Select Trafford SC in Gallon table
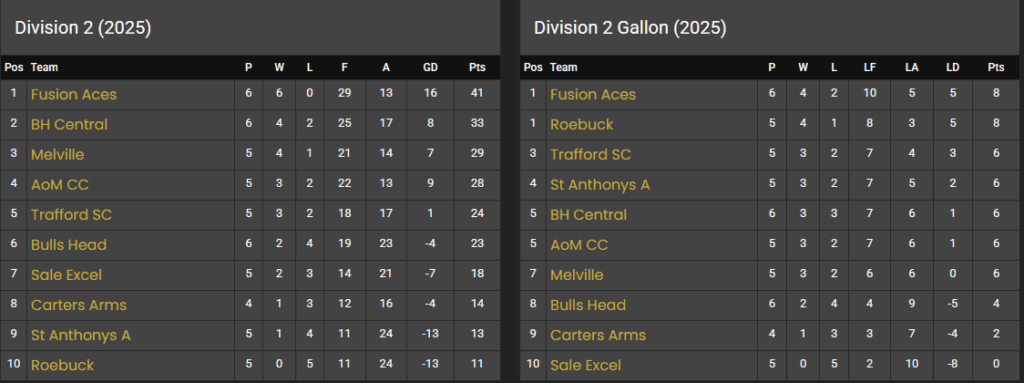Screen dimensions: 1024x383 tap(590, 154)
